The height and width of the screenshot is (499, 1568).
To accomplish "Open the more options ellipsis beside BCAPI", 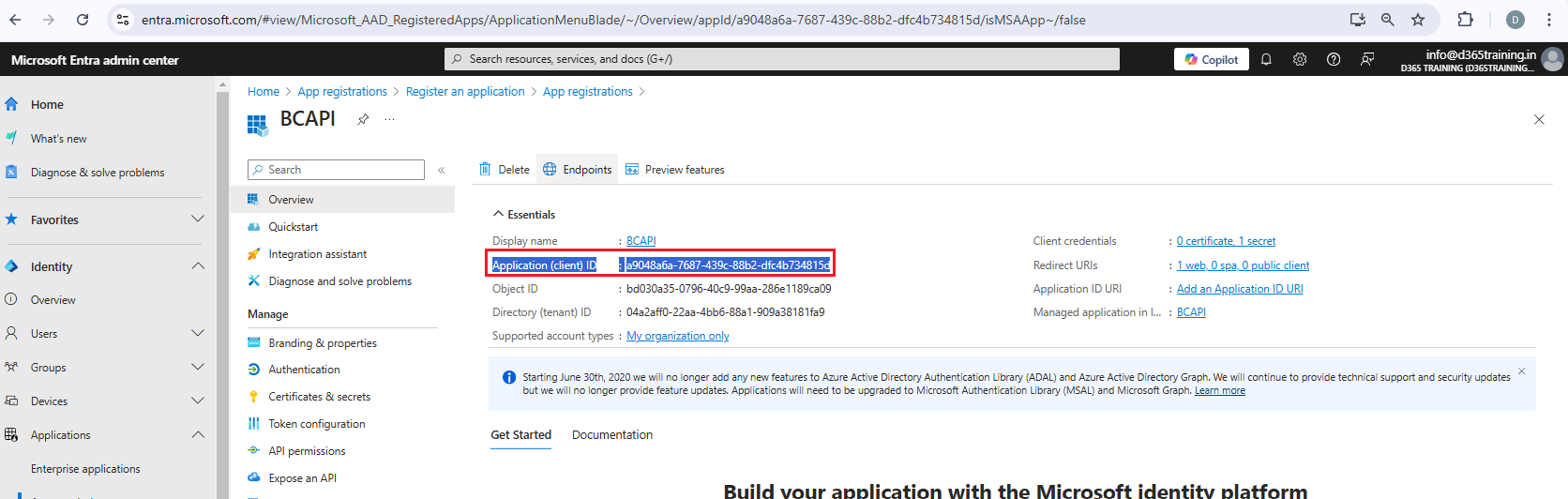I will click(389, 119).
